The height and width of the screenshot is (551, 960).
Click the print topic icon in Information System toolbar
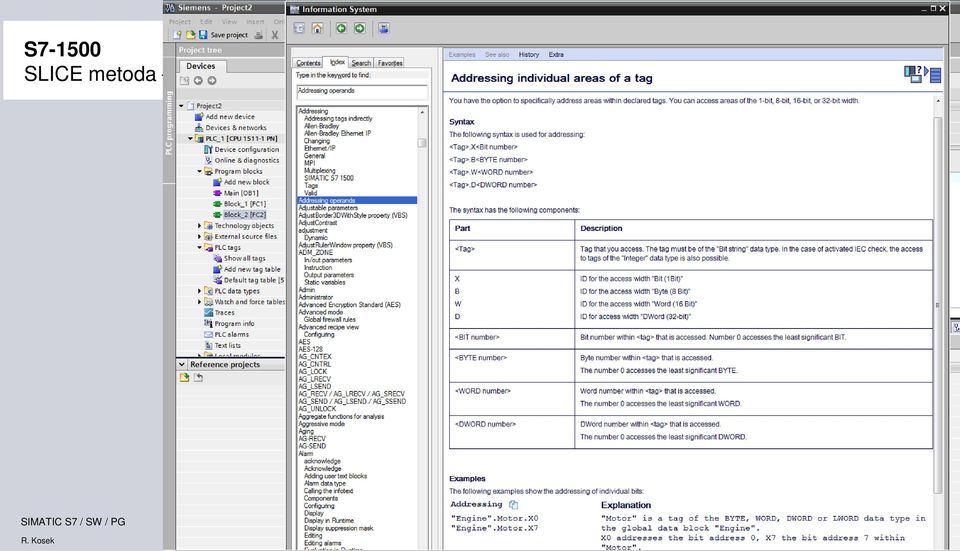pyautogui.click(x=383, y=28)
